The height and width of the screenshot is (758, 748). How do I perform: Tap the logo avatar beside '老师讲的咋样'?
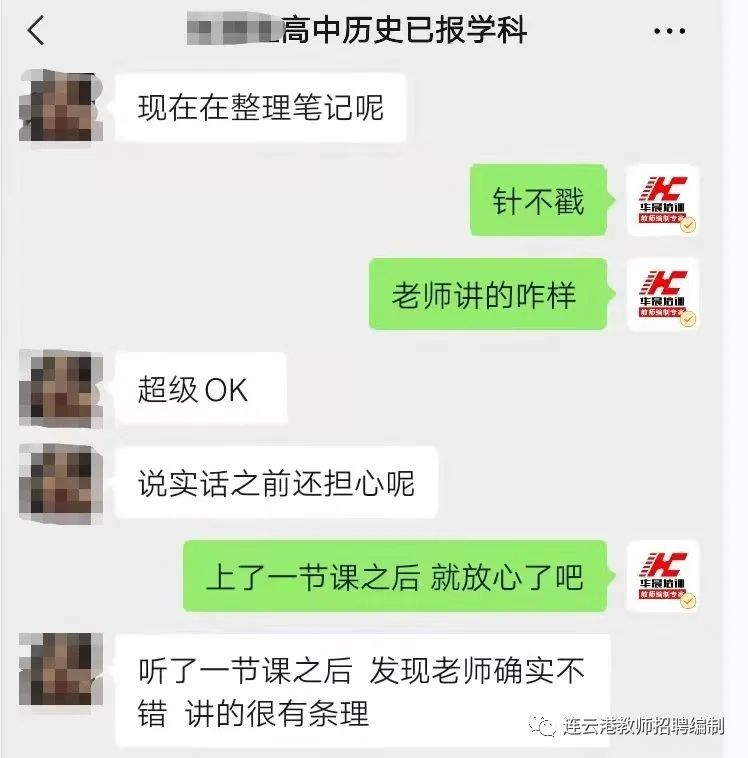pyautogui.click(x=662, y=294)
